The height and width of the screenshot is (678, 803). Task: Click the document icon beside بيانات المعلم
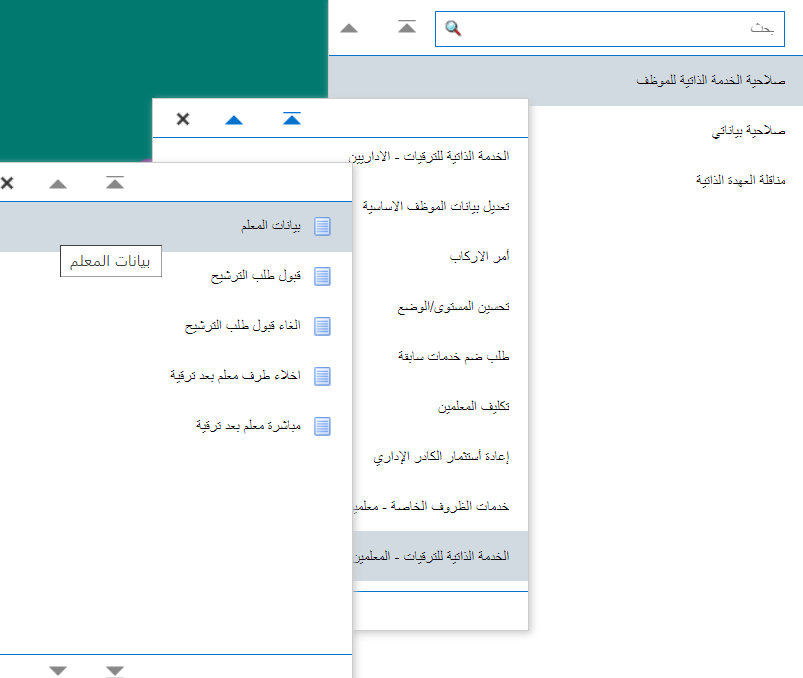(x=322, y=226)
